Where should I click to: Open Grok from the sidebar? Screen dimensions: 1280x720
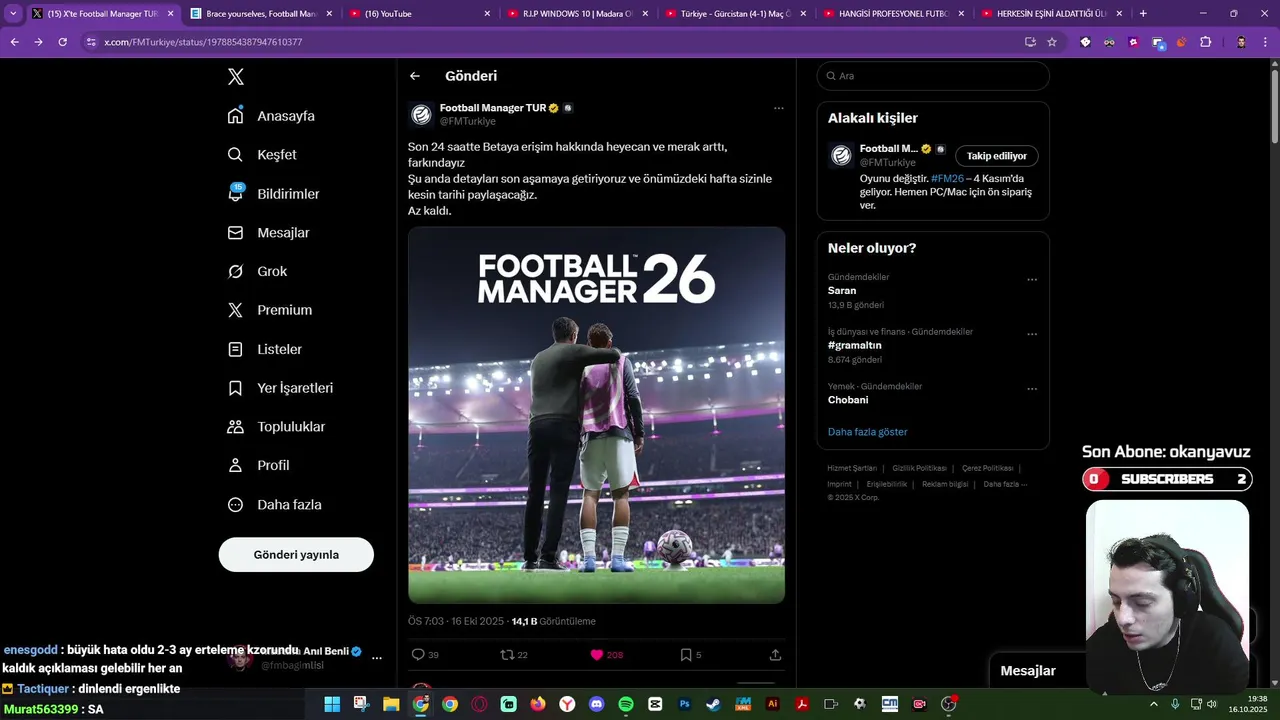pyautogui.click(x=257, y=271)
